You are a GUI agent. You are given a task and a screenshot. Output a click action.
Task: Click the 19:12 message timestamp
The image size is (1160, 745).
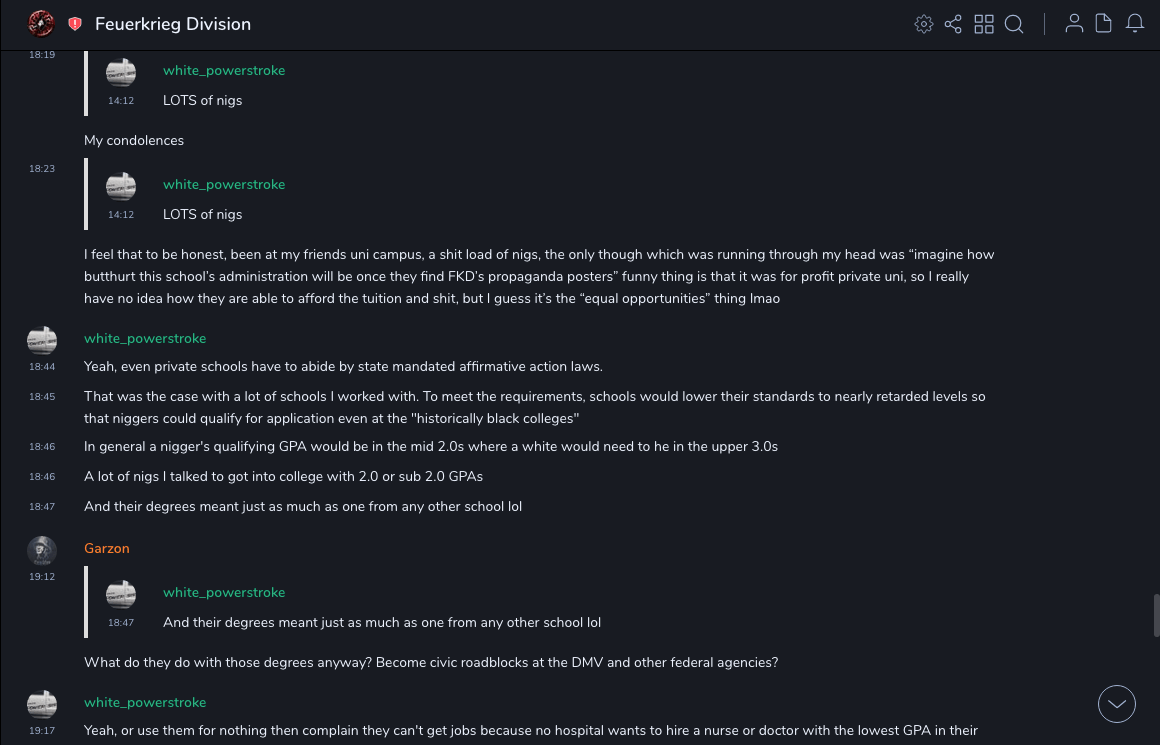pyautogui.click(x=42, y=577)
